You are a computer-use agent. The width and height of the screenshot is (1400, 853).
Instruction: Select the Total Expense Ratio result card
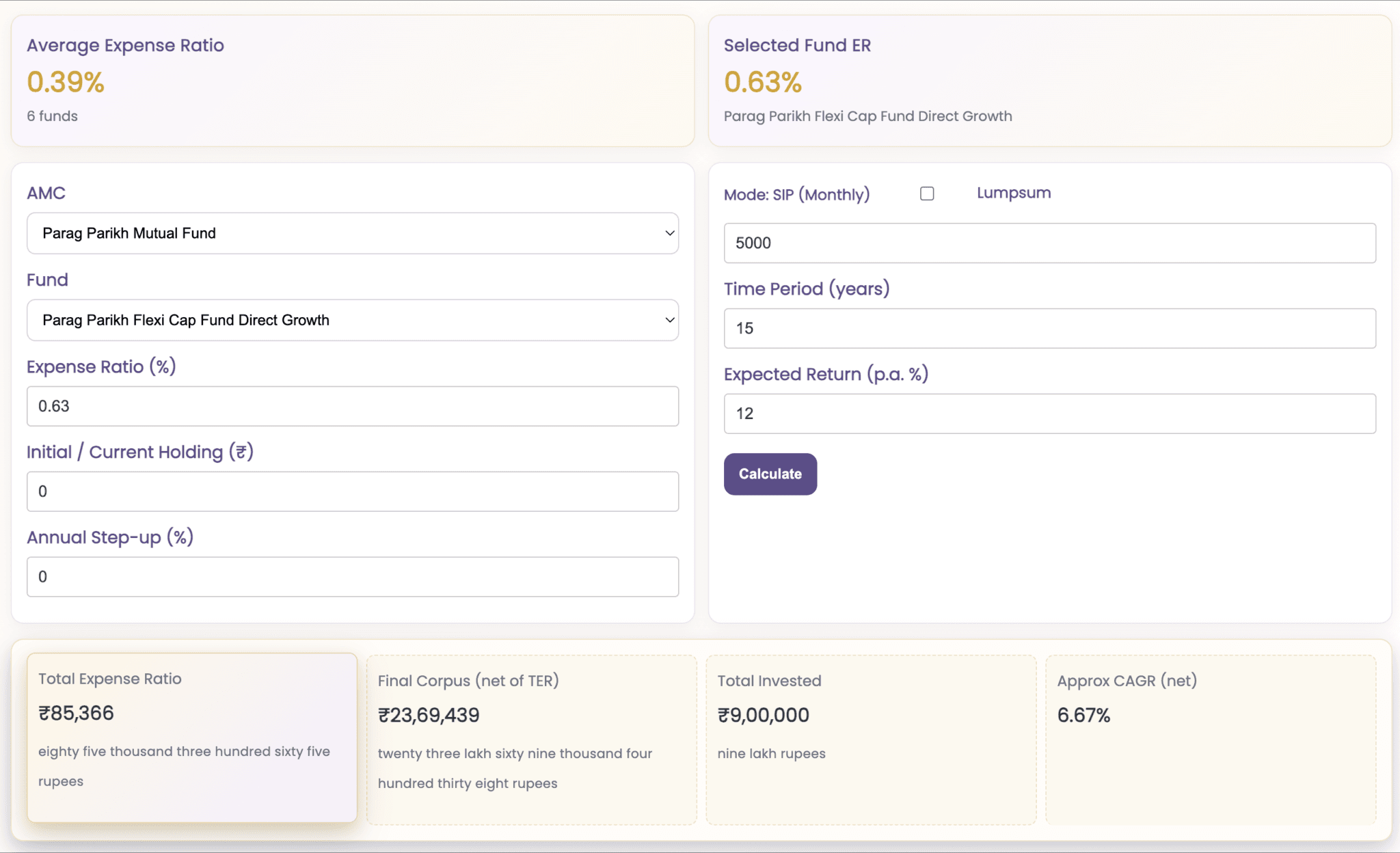click(191, 738)
